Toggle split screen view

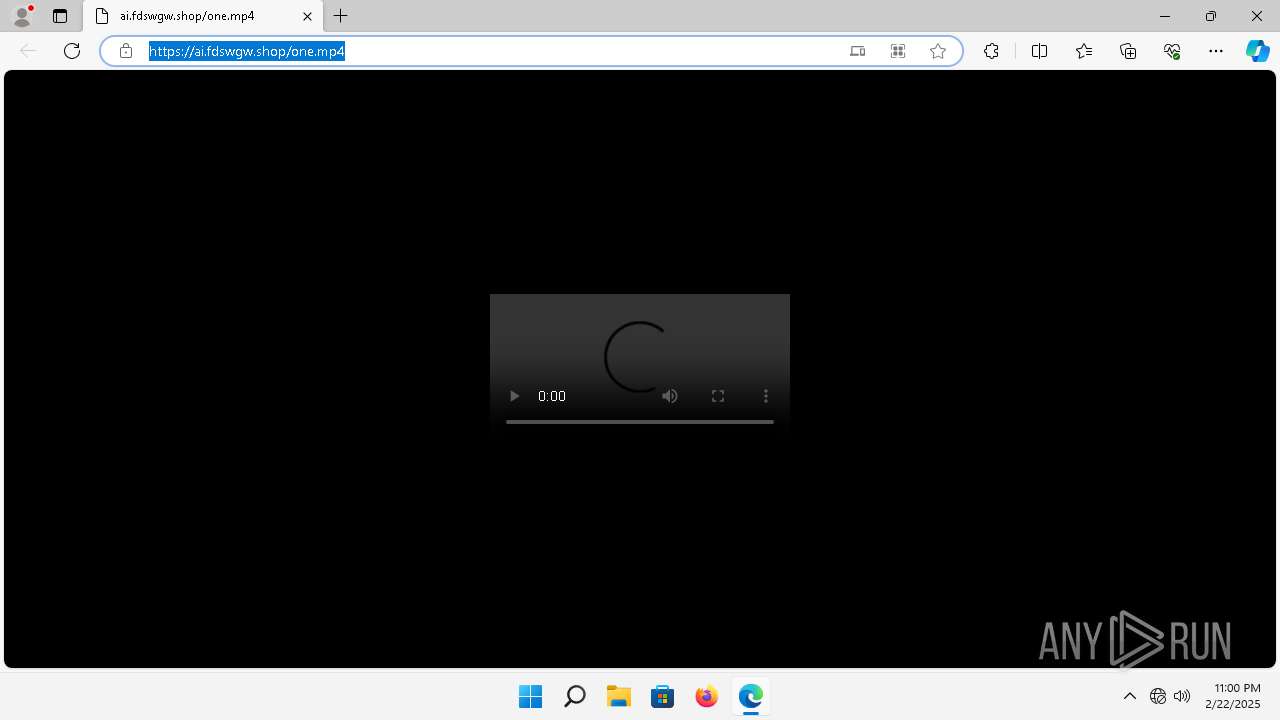(1039, 51)
